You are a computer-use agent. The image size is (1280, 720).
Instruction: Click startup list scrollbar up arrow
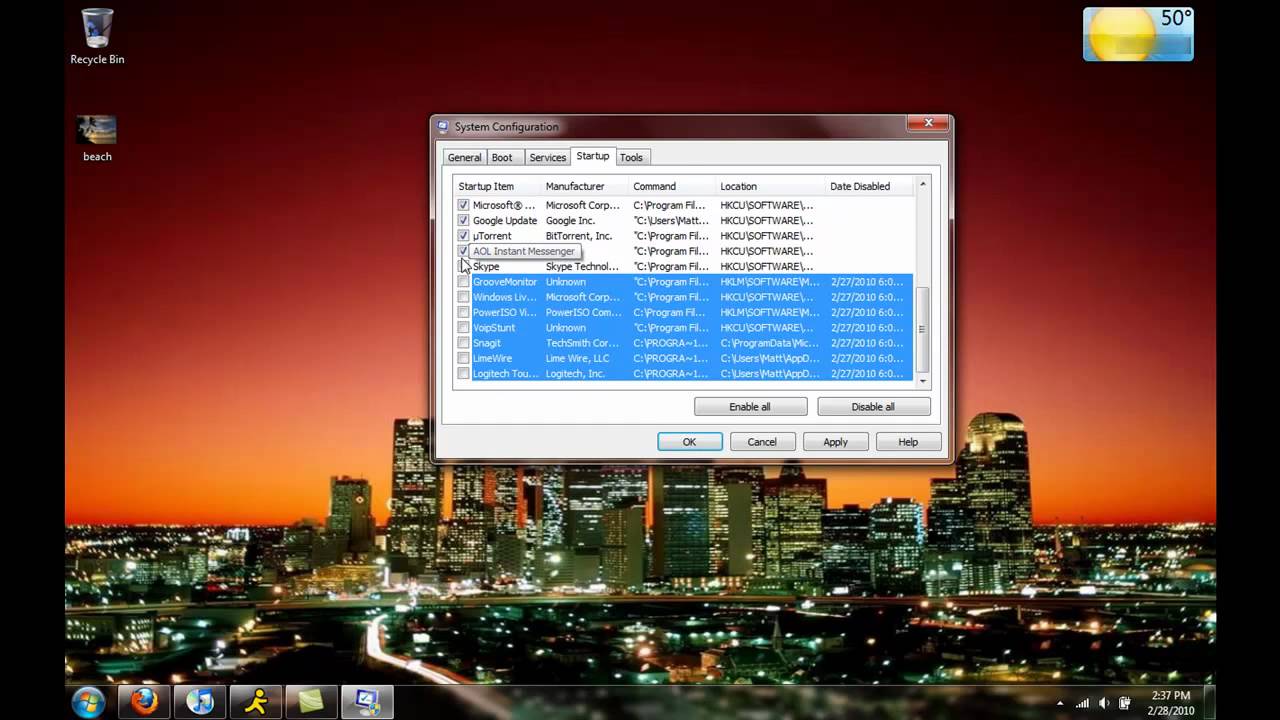point(922,185)
